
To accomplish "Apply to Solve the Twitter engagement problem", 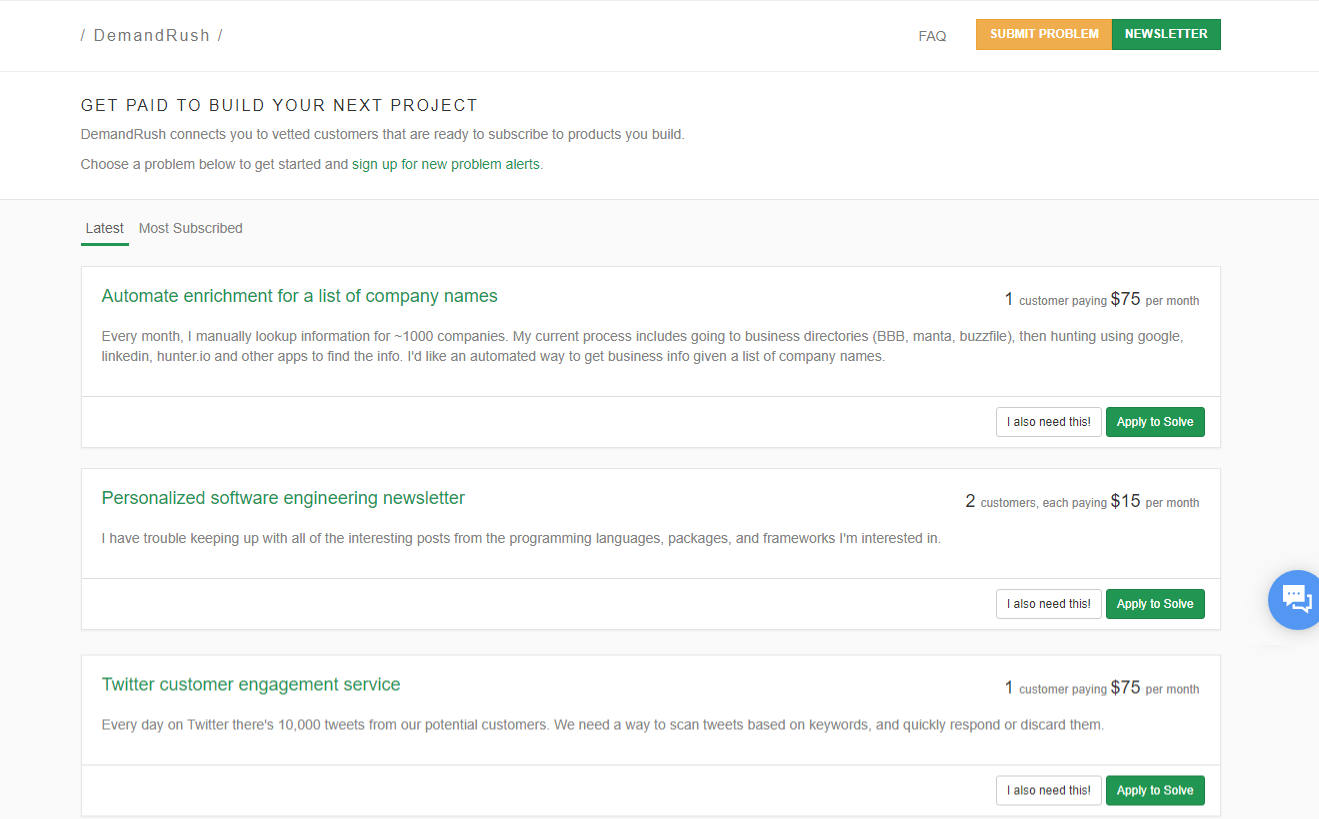I will coord(1155,790).
